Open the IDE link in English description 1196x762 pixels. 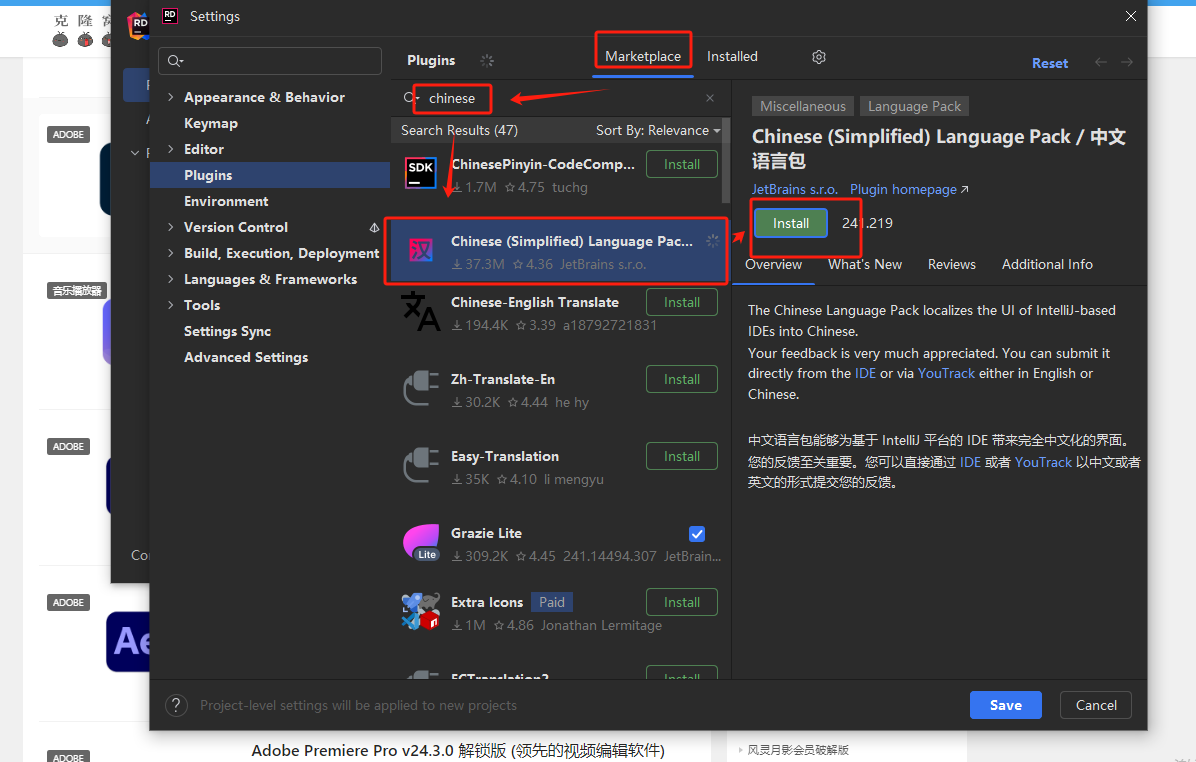[865, 374]
